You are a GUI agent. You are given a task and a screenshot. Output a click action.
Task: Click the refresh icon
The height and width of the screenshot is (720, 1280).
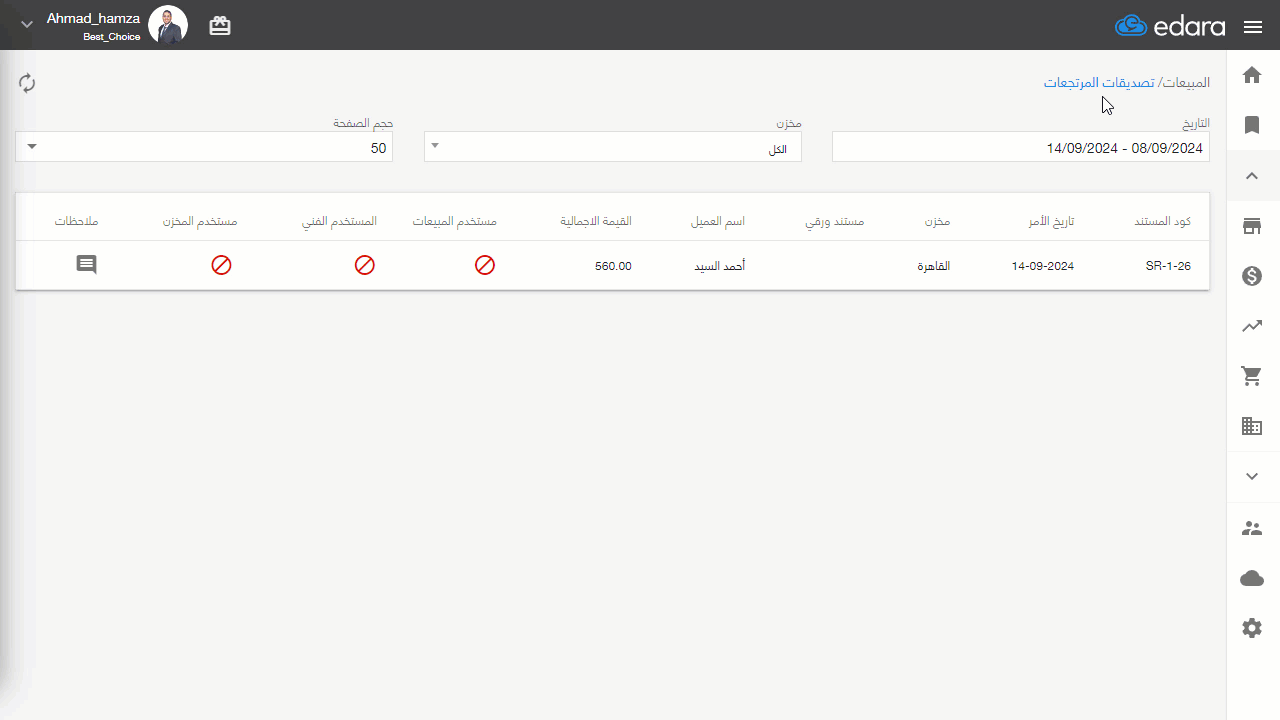[x=27, y=83]
